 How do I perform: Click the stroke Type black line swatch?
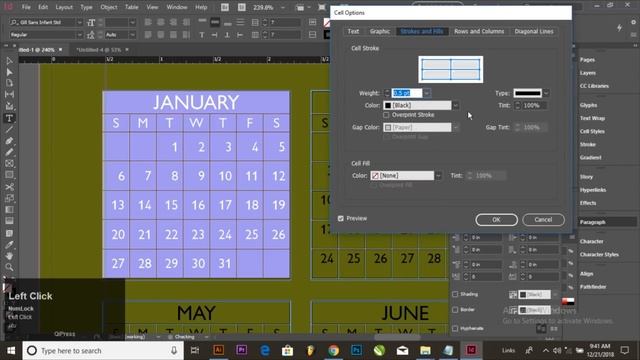[x=527, y=93]
